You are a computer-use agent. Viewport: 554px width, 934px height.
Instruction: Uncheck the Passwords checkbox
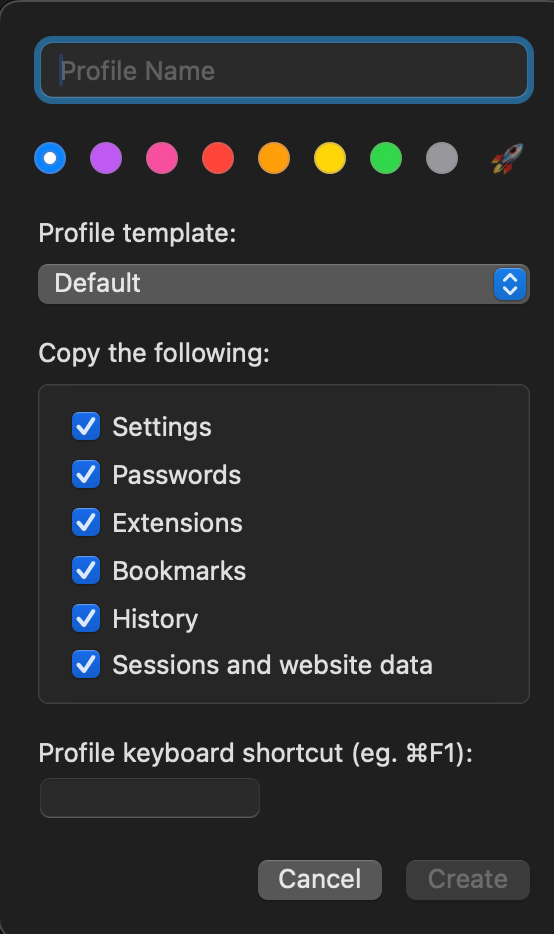point(86,475)
